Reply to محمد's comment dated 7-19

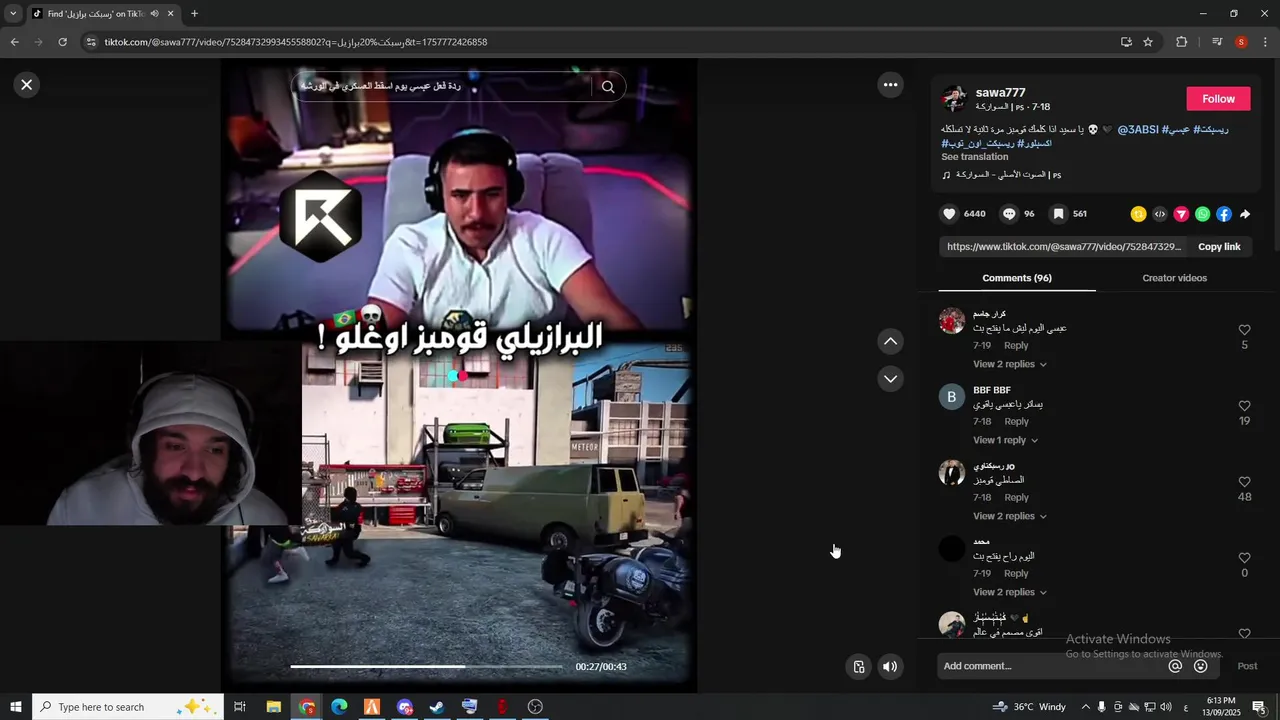(x=1016, y=574)
